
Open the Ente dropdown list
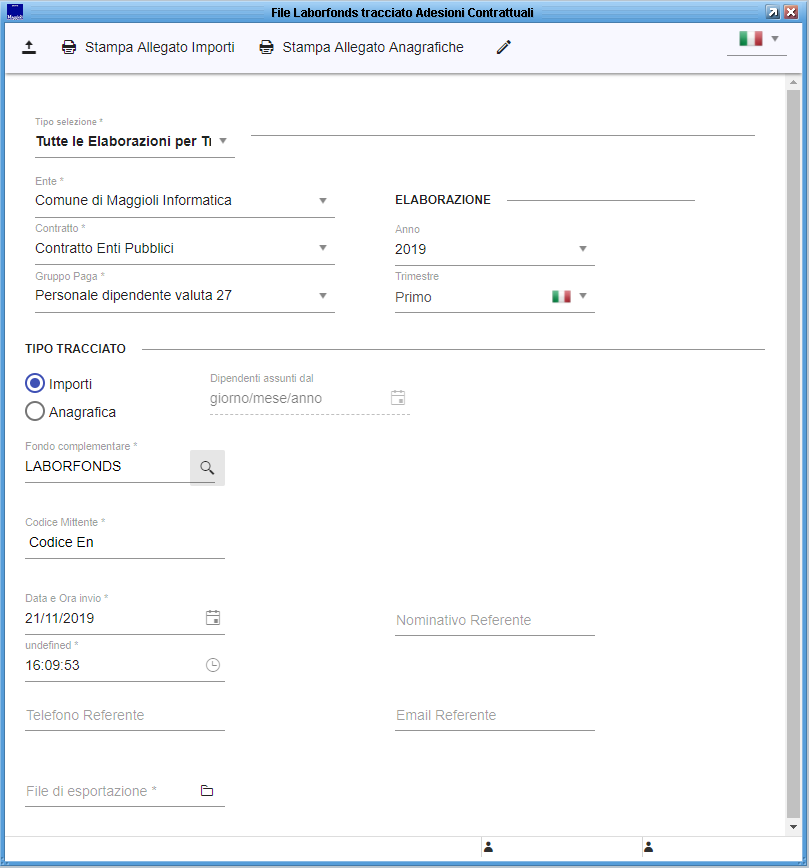point(323,201)
